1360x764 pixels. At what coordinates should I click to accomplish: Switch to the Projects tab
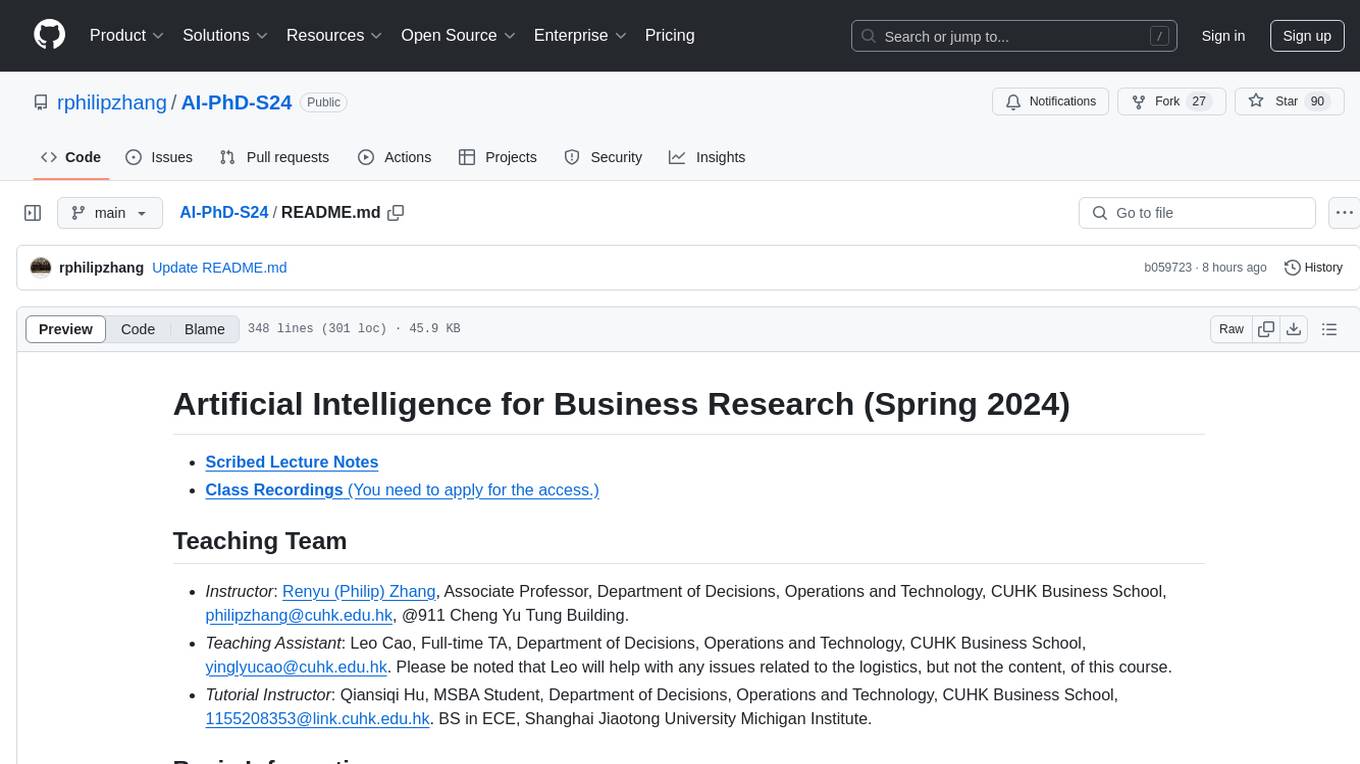click(x=498, y=157)
